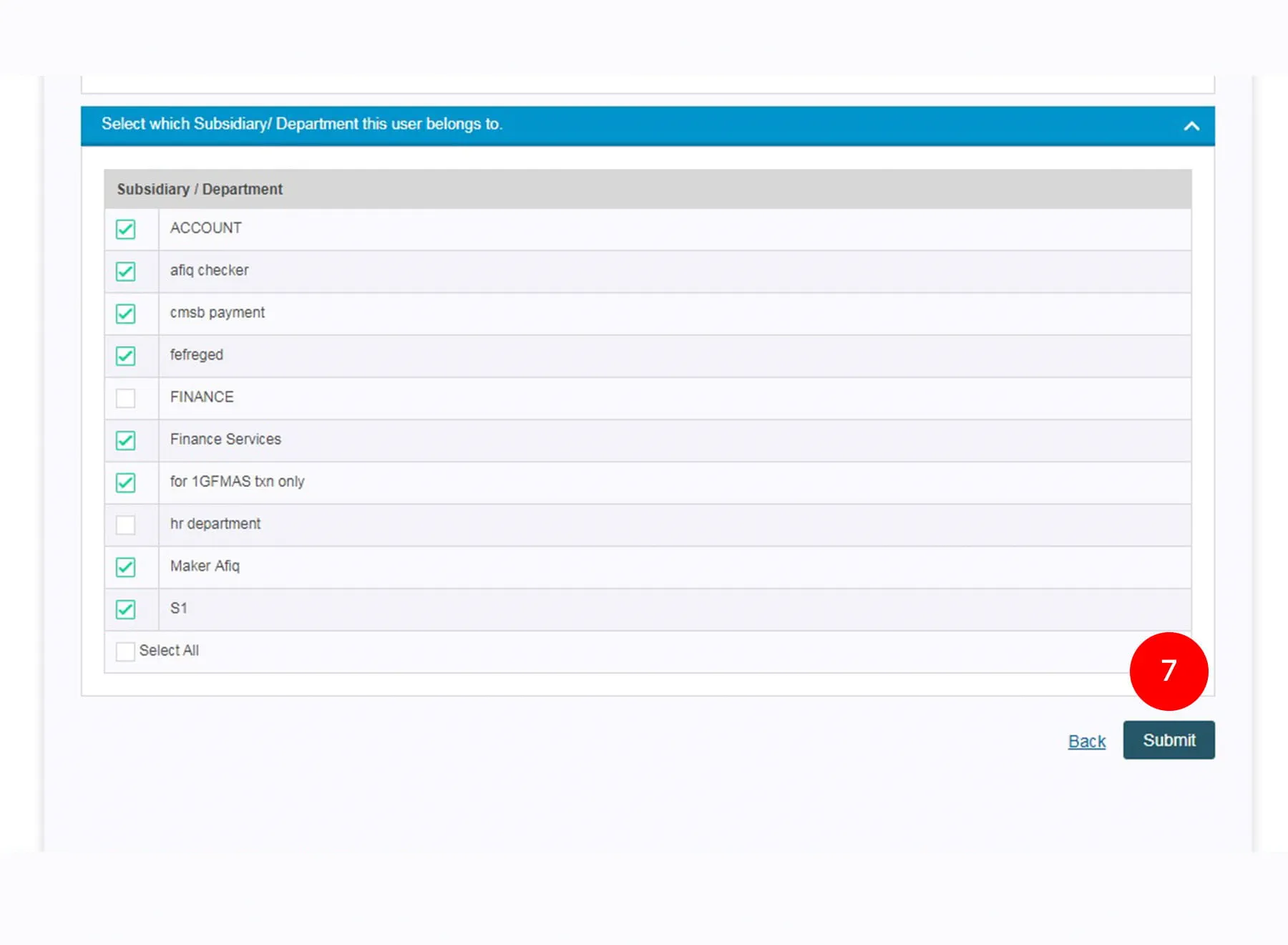Viewport: 1288px width, 945px height.
Task: Click the blue section header title text
Action: [301, 124]
